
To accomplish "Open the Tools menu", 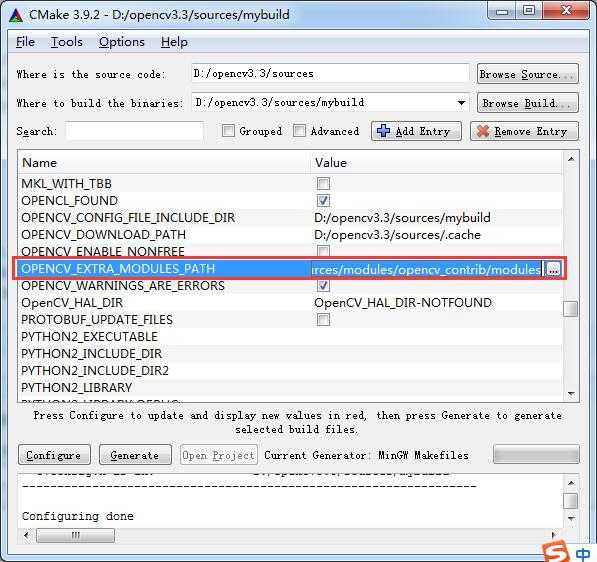I will pyautogui.click(x=67, y=42).
